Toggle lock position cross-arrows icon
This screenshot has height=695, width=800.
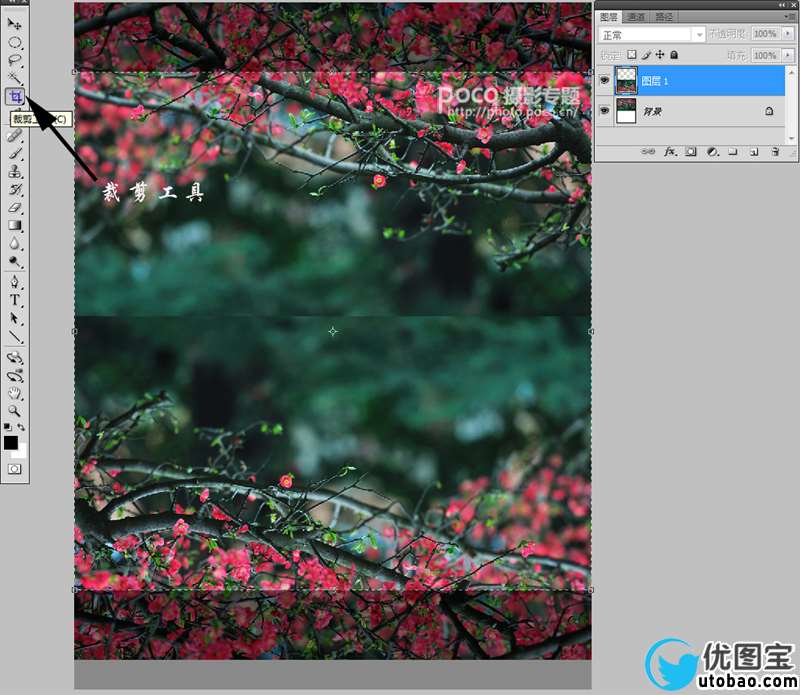tap(660, 55)
